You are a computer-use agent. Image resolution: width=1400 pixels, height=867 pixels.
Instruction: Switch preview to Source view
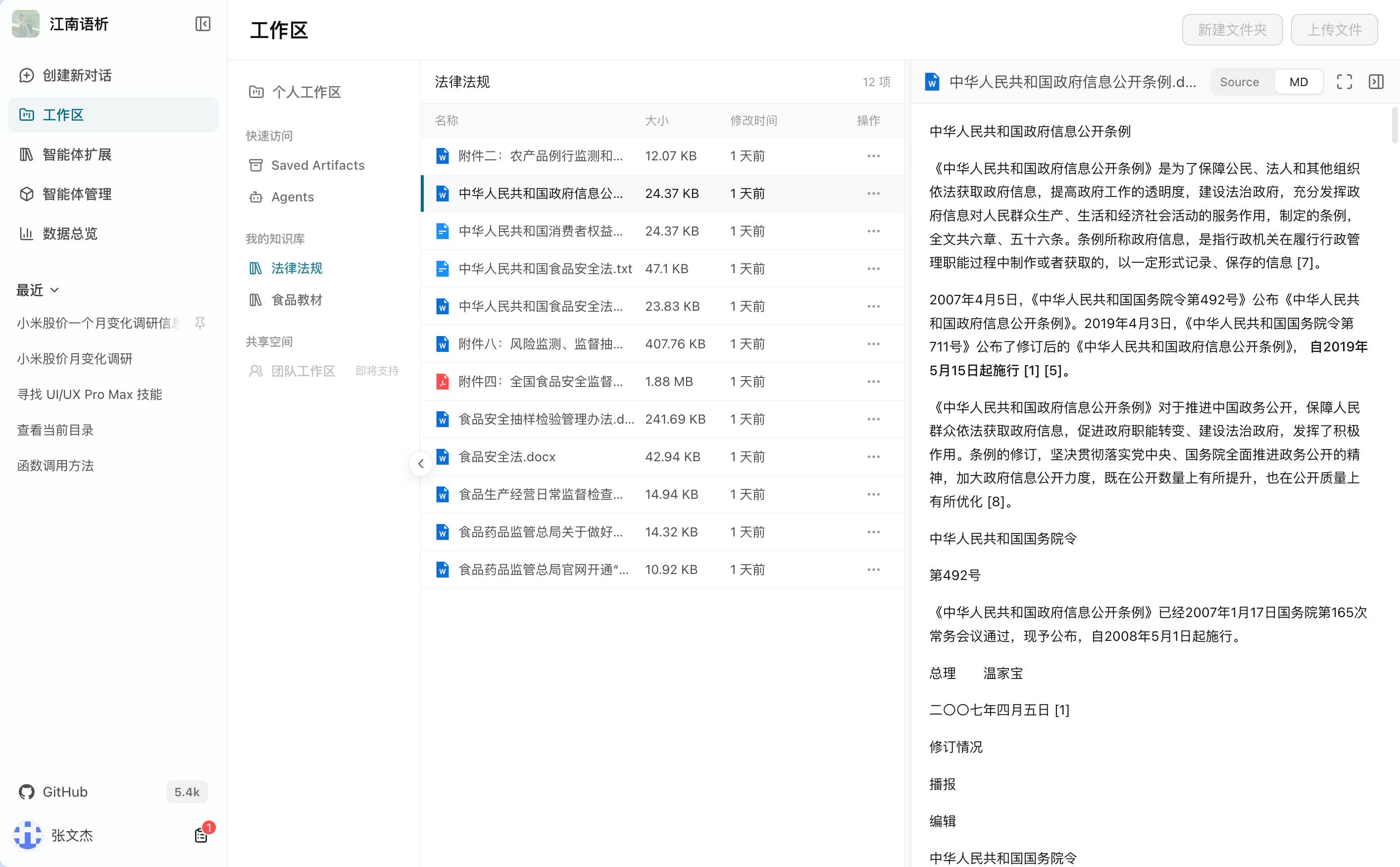[x=1239, y=82]
